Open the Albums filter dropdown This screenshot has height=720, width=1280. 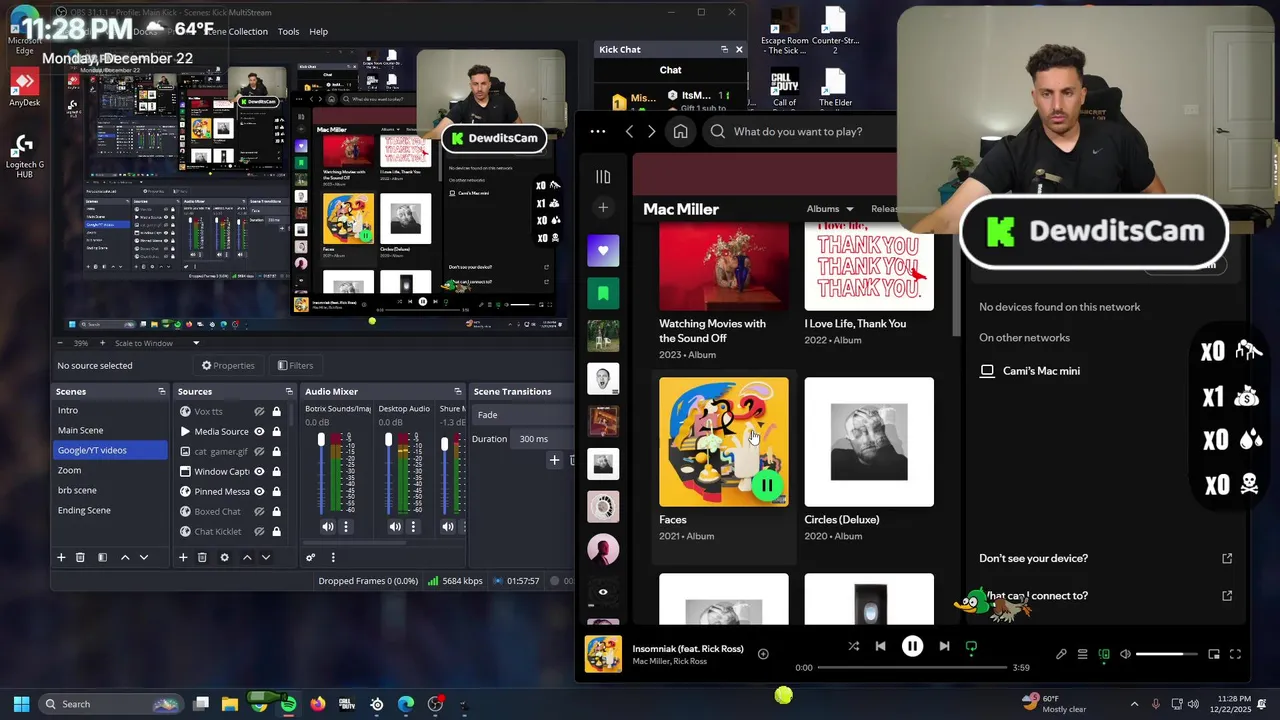pos(830,209)
